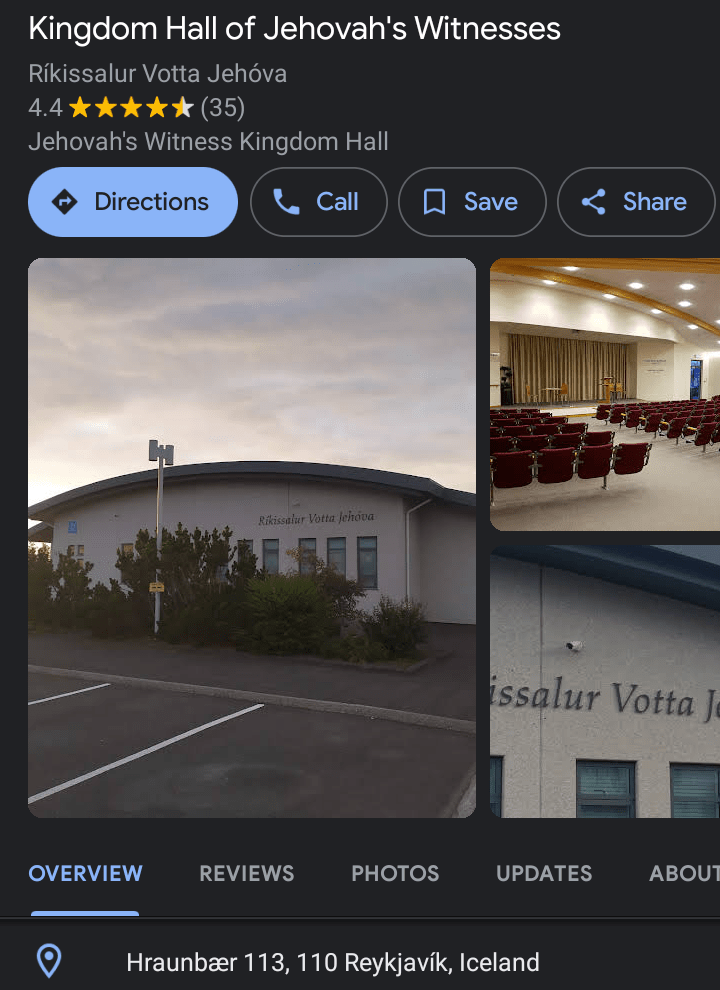This screenshot has height=990, width=720.
Task: Tap the phone handset icon
Action: tap(286, 202)
